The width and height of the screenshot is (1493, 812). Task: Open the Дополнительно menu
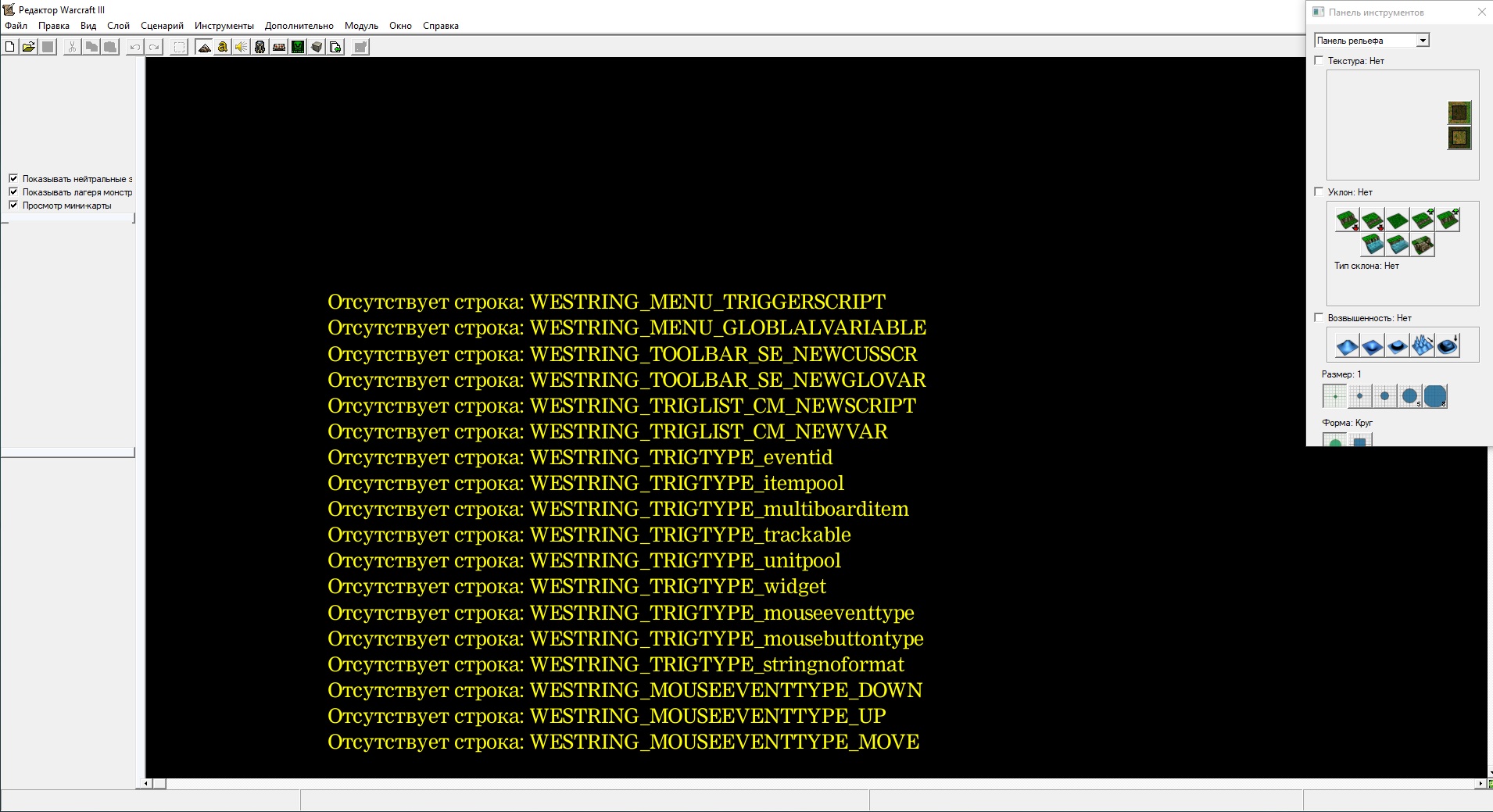coord(299,26)
